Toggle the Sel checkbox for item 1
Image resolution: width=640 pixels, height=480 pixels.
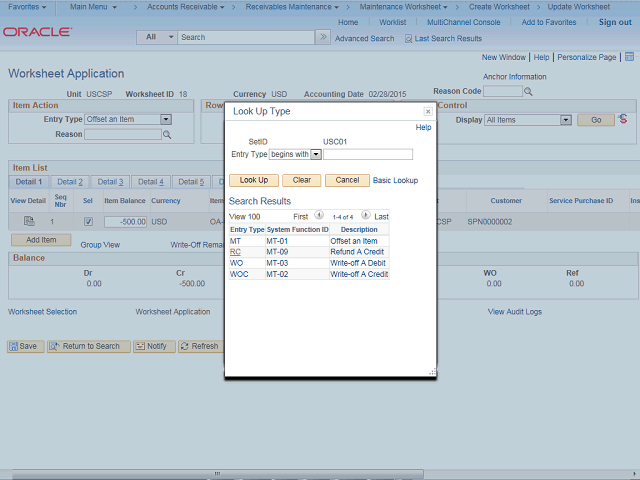(x=88, y=221)
